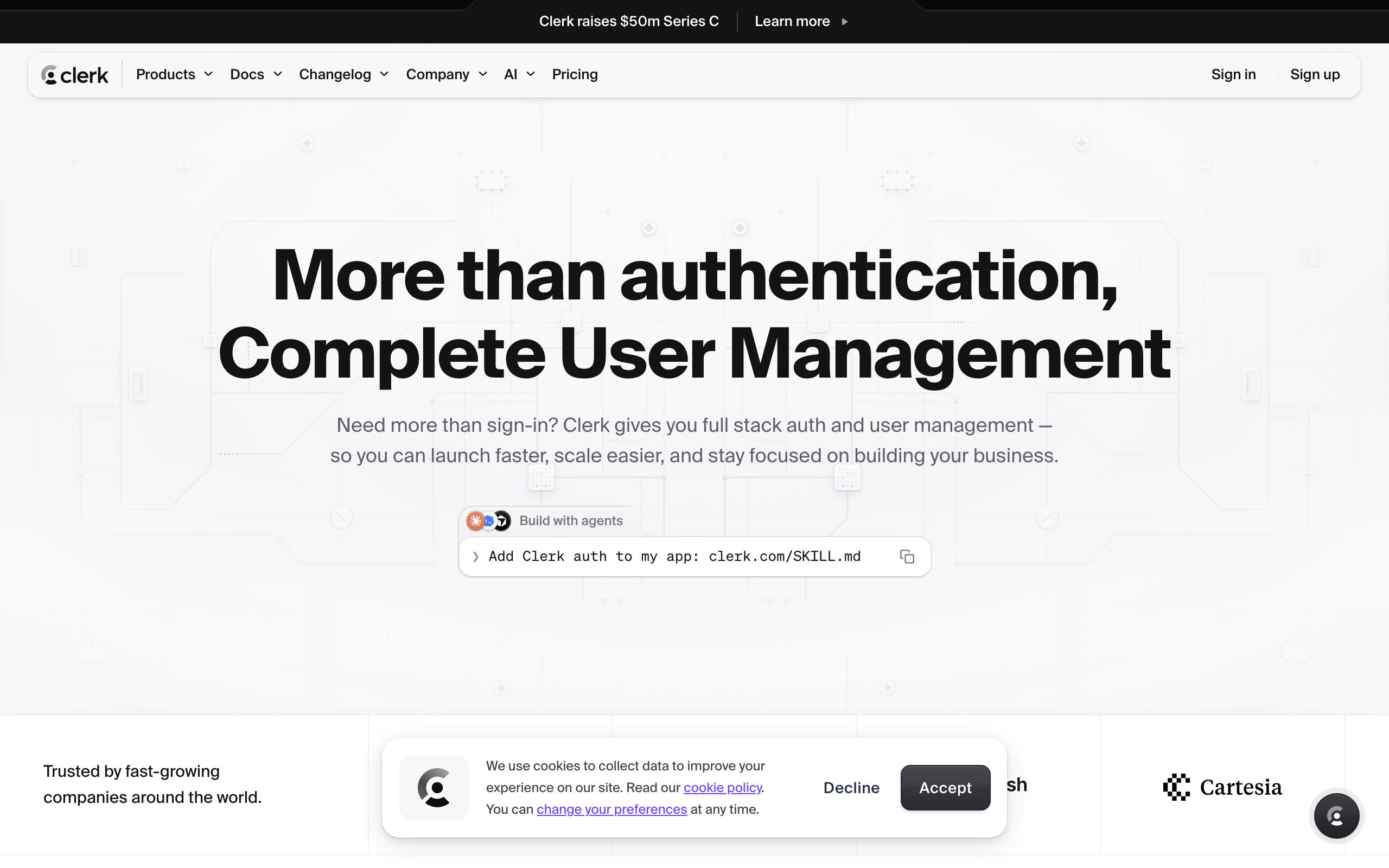
Task: Click the Clerk logo in navbar
Action: (x=75, y=75)
